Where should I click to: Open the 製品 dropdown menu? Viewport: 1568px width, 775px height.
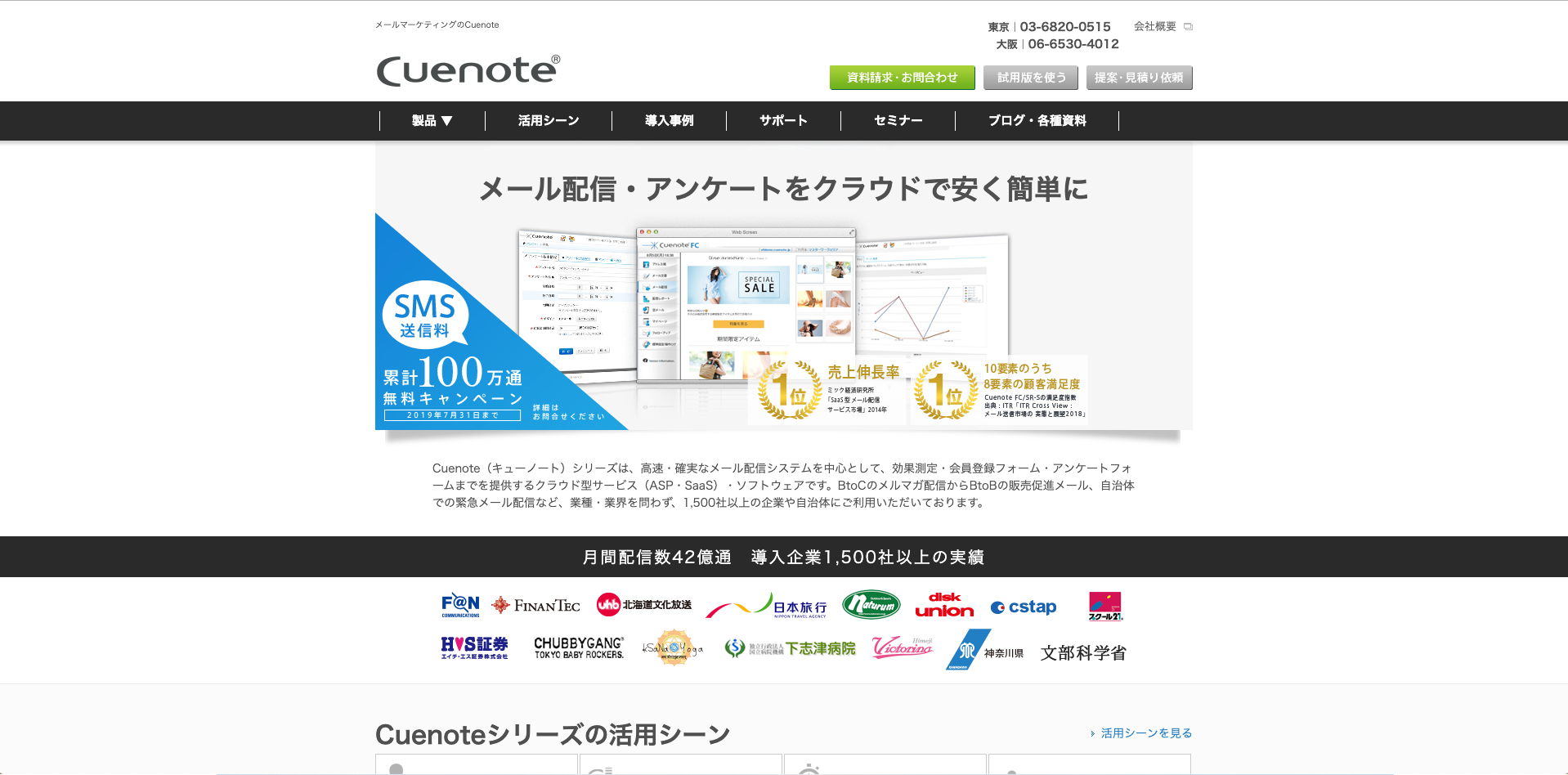(431, 120)
